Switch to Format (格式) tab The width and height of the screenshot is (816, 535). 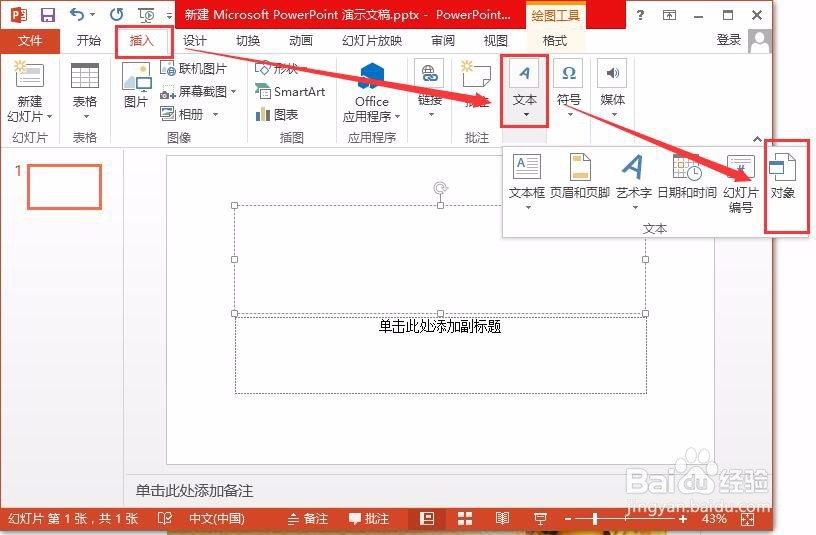(x=555, y=41)
